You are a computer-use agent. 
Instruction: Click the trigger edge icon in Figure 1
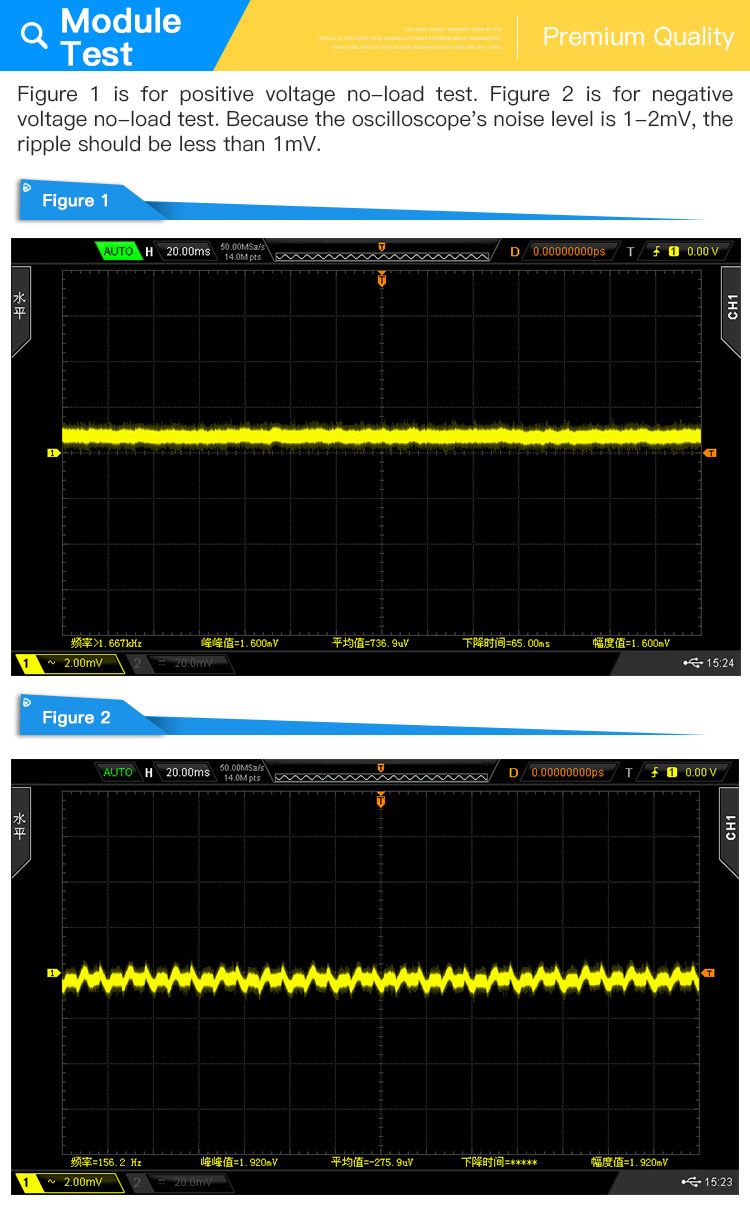656,251
